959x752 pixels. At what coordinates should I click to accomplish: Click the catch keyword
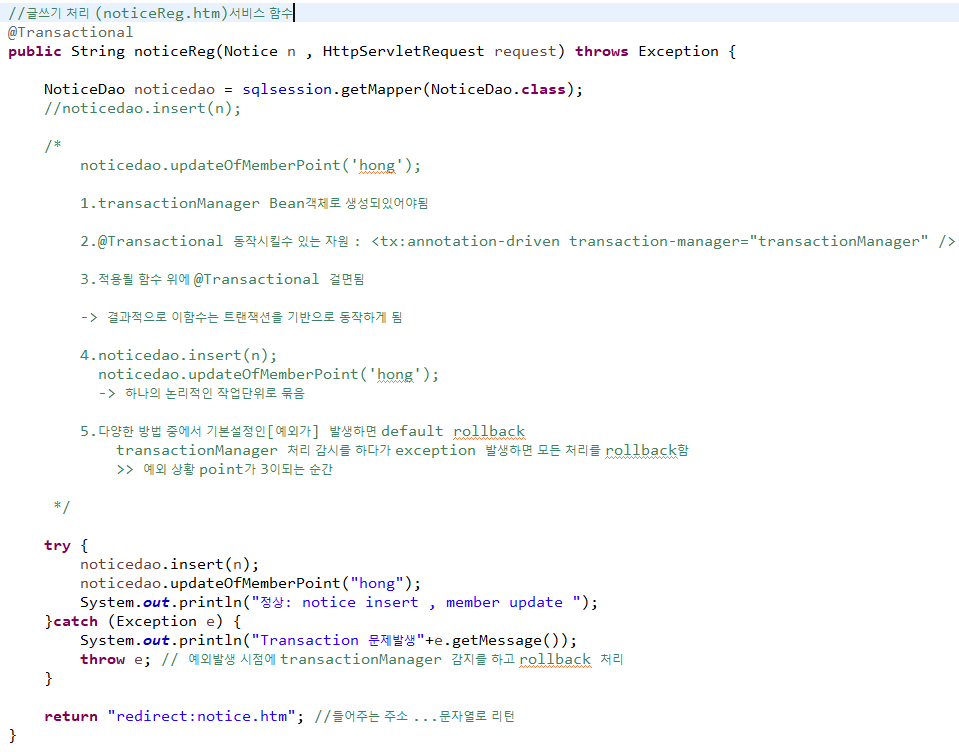(x=75, y=621)
